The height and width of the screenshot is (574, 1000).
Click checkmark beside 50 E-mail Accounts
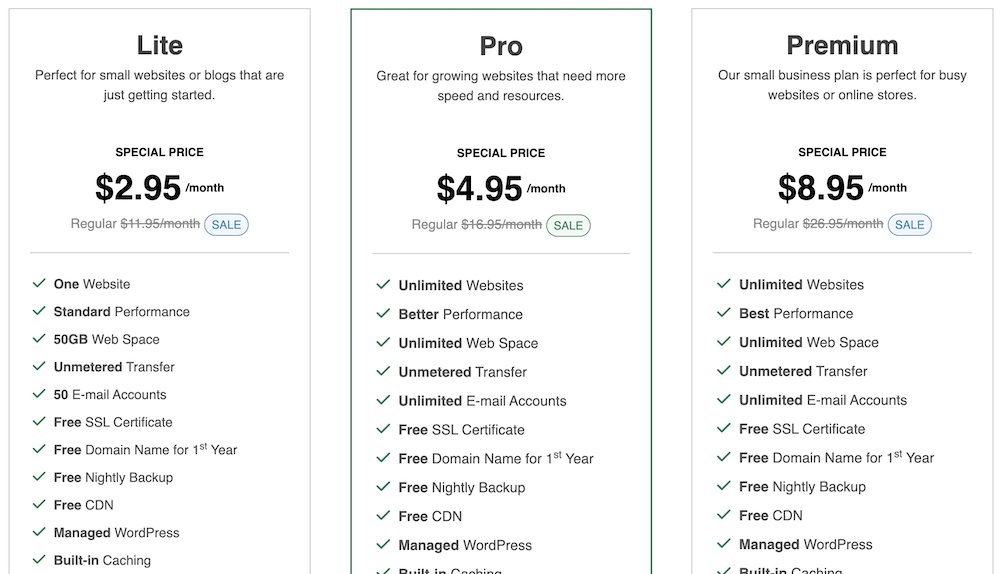(x=39, y=394)
